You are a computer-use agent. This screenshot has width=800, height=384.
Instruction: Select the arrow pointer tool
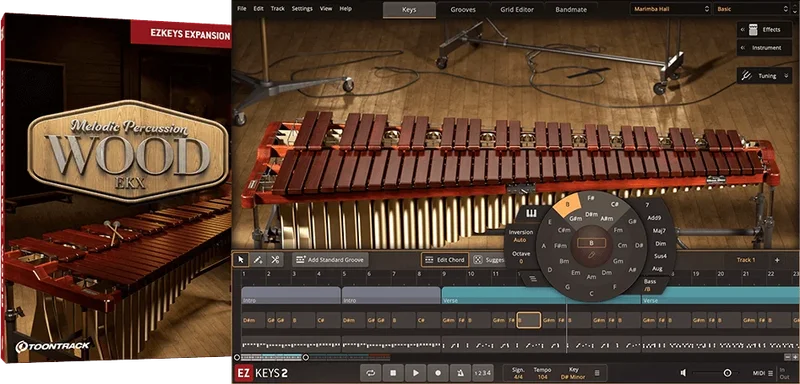[241, 260]
